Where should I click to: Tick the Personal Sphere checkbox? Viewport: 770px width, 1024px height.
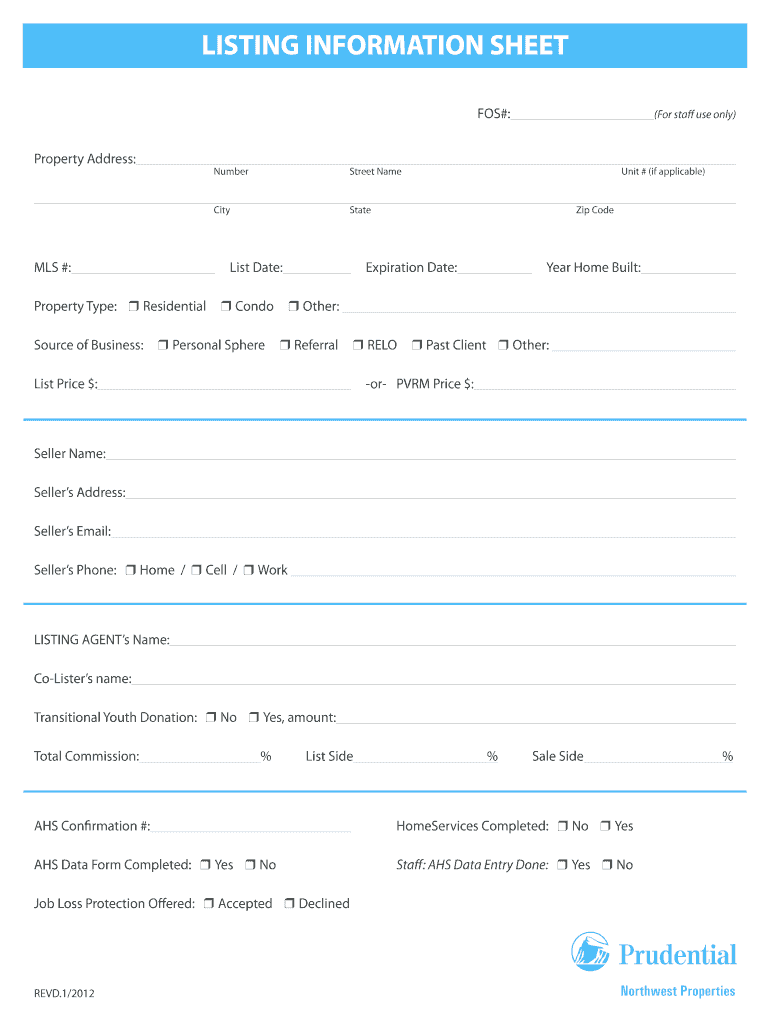pos(163,346)
